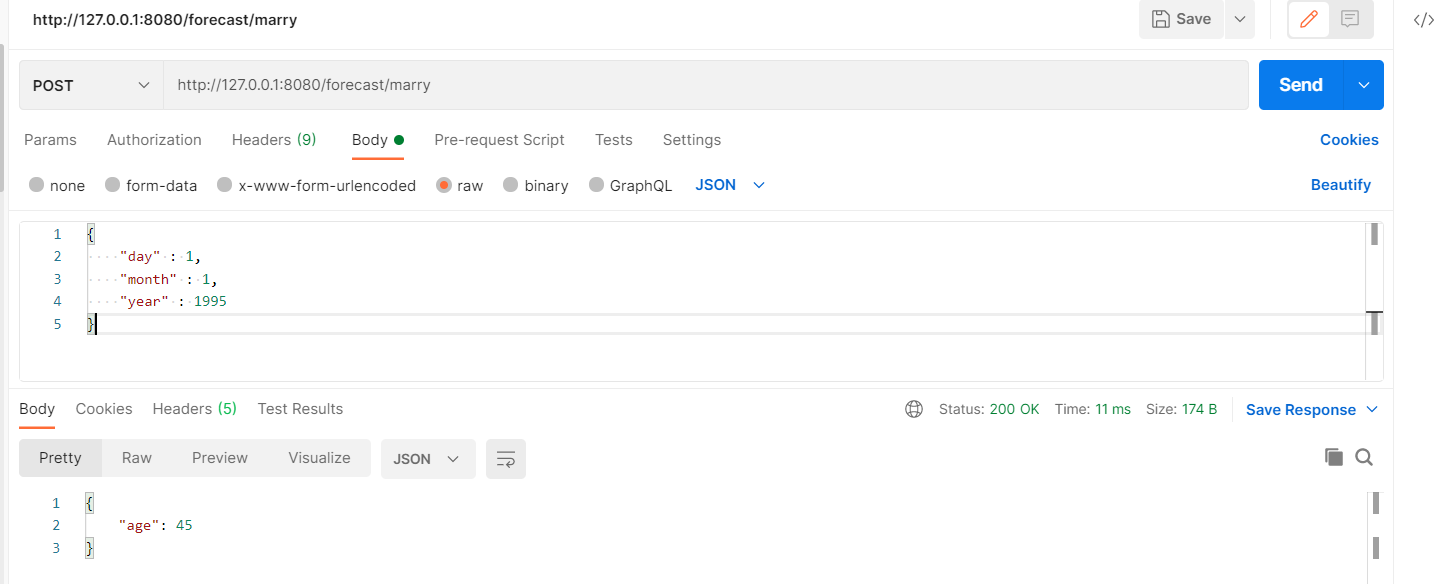The height and width of the screenshot is (584, 1454).
Task: Select the GraphQL body type
Action: (x=630, y=185)
